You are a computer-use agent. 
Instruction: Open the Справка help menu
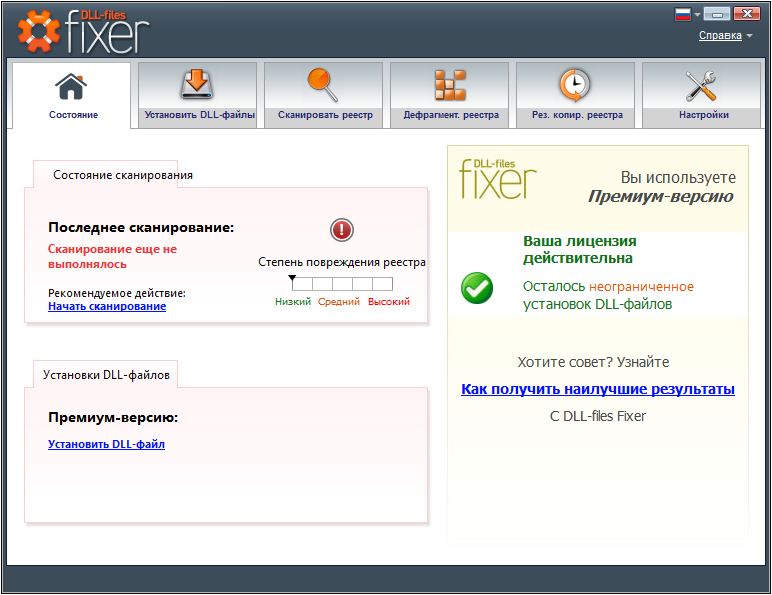pyautogui.click(x=720, y=35)
